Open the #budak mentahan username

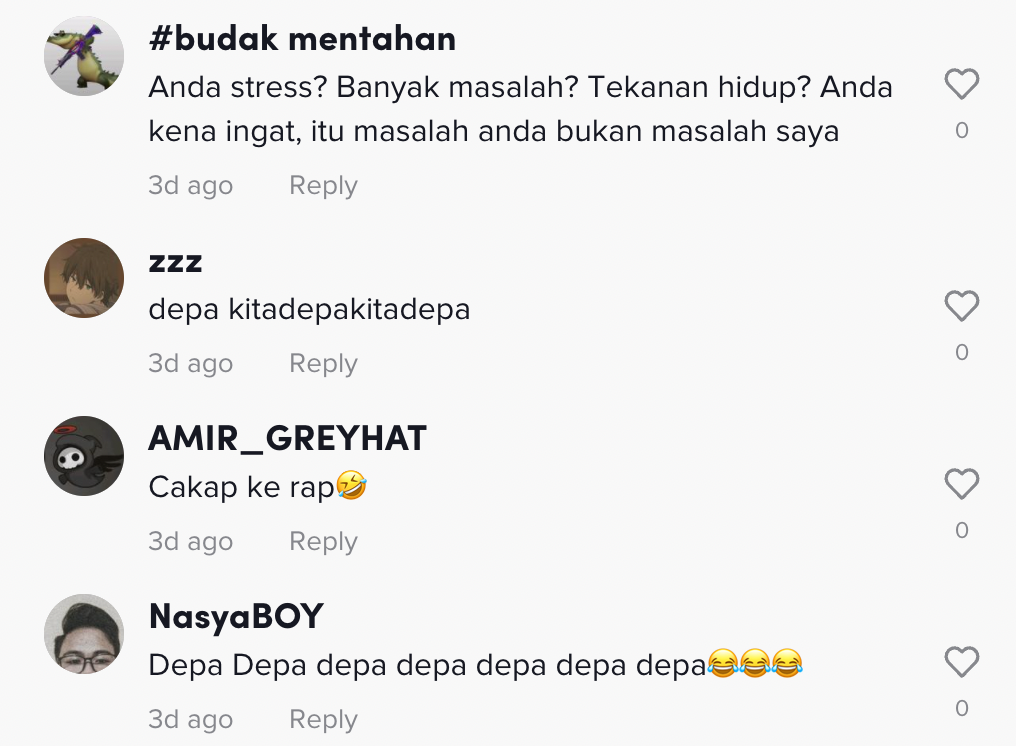point(302,39)
